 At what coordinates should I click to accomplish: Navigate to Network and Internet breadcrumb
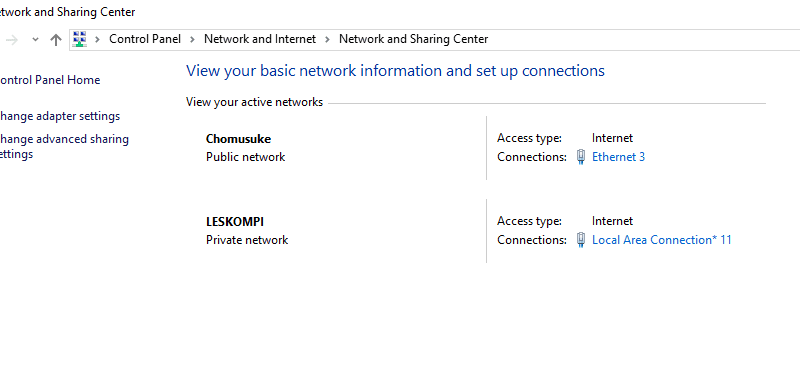pos(260,39)
